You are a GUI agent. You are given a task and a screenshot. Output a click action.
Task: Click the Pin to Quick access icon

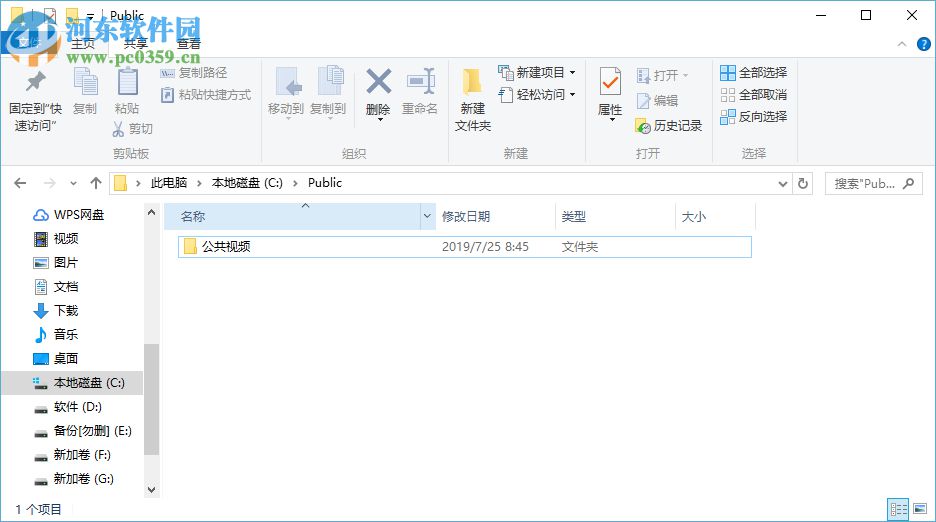click(x=35, y=83)
